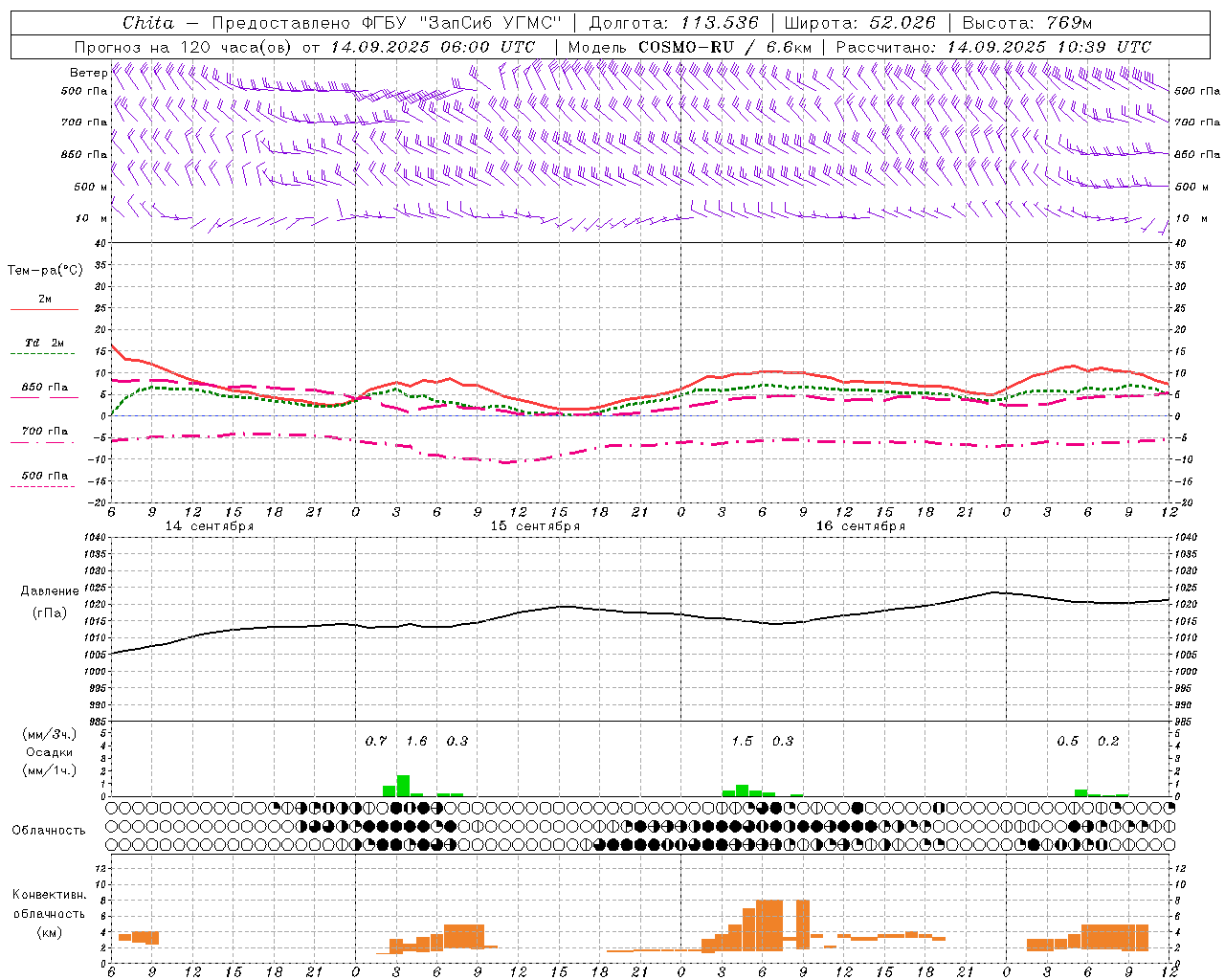Screen dimensions: 1225x980
Task: Click the precipitation value "0.5"
Action: (1067, 741)
